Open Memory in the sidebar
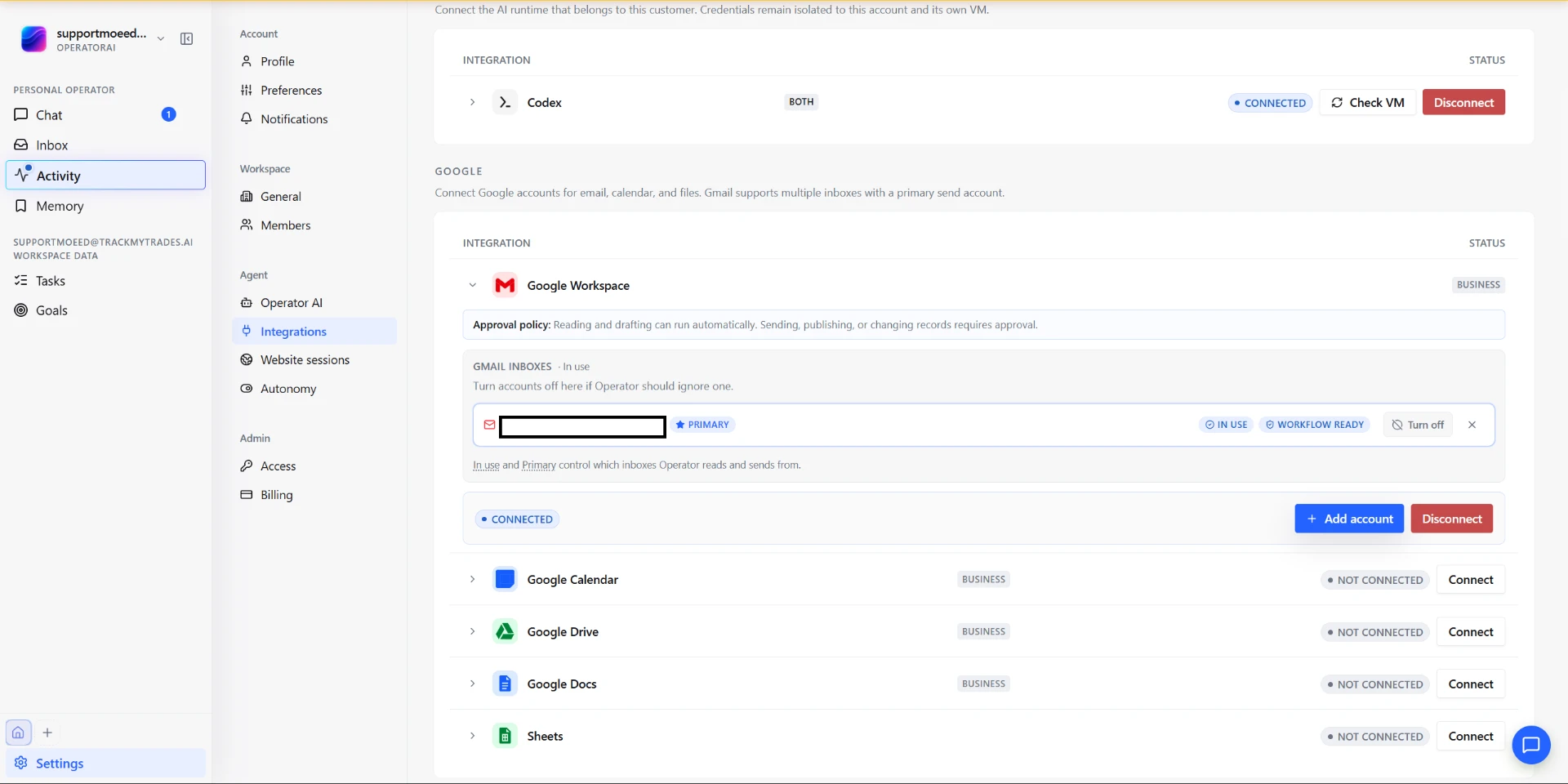The image size is (1568, 784). click(x=105, y=206)
